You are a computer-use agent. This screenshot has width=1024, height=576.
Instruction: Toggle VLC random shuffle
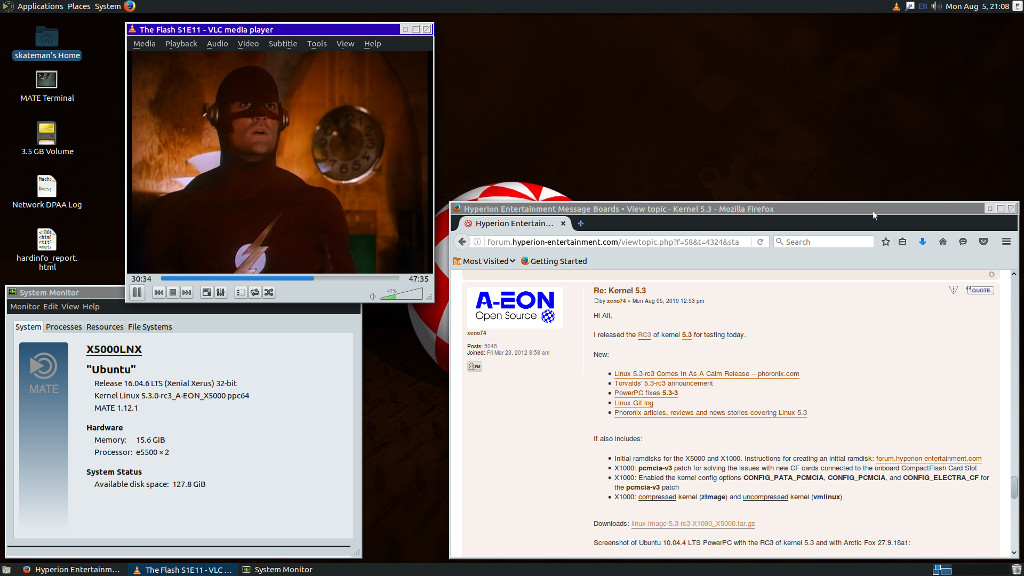pyautogui.click(x=269, y=293)
